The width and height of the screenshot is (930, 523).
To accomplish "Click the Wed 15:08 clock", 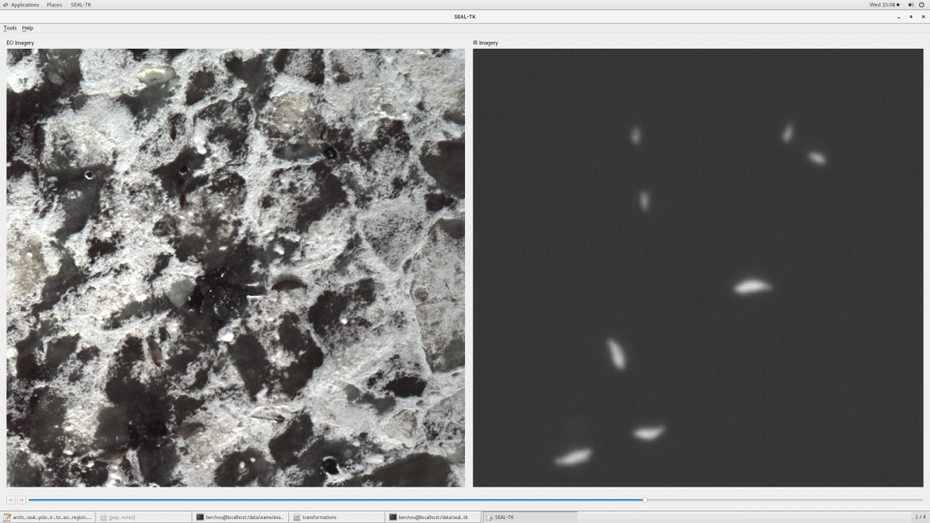I will [883, 5].
